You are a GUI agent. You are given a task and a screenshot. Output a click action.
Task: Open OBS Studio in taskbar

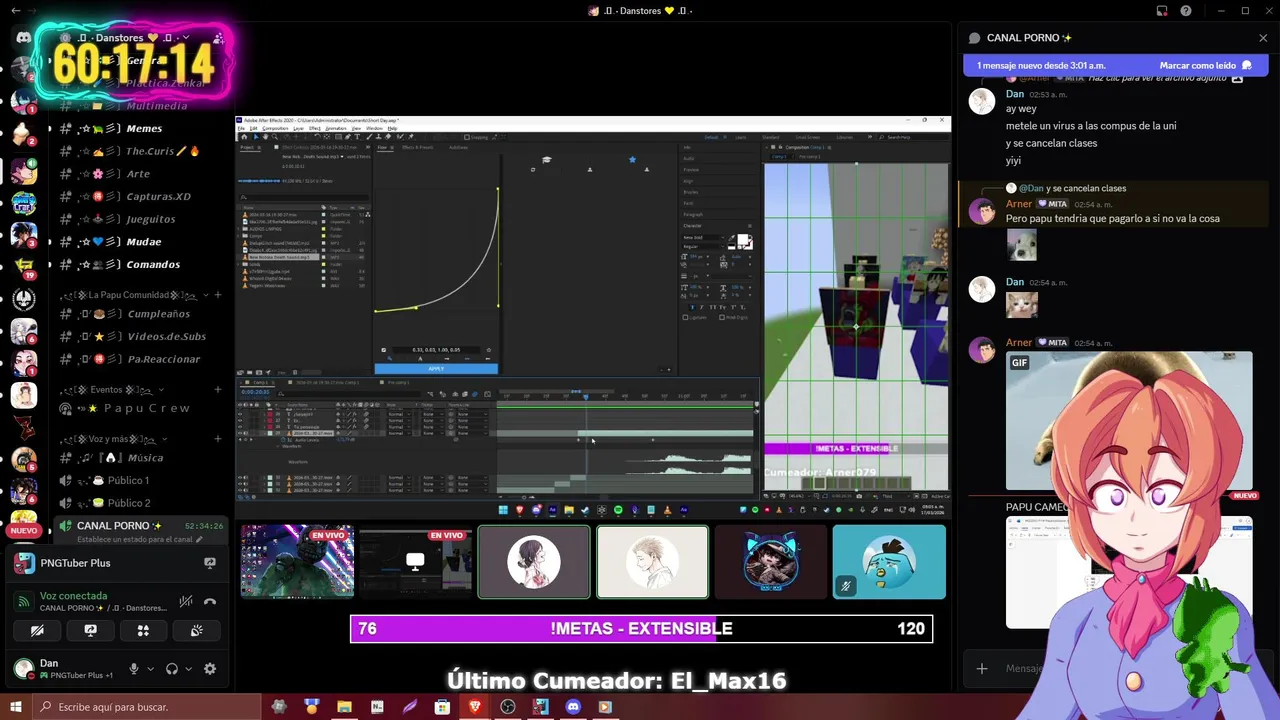coord(508,707)
